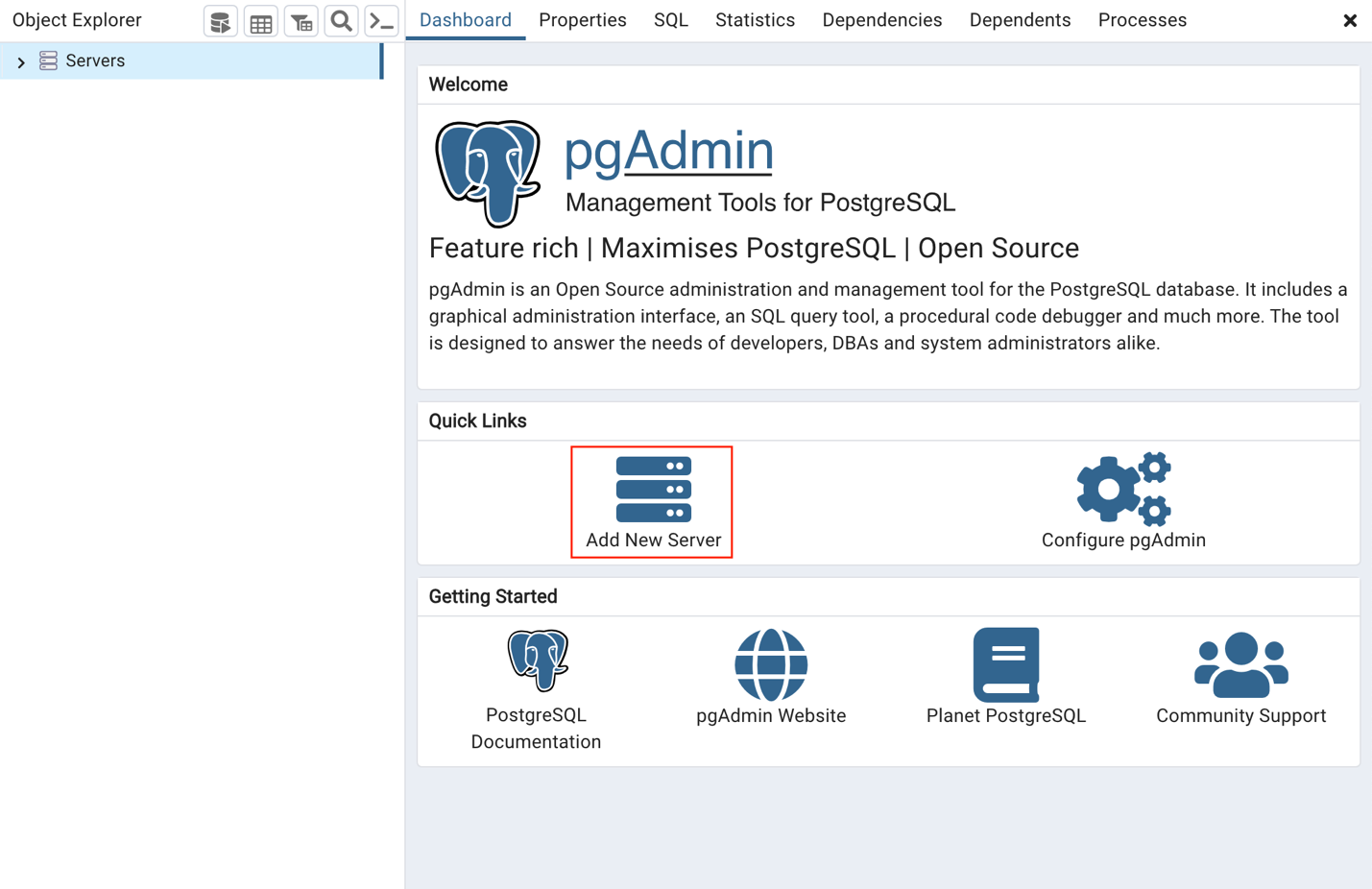Image resolution: width=1372 pixels, height=889 pixels.
Task: Click the Filtered Rows icon in toolbar
Action: point(301,21)
